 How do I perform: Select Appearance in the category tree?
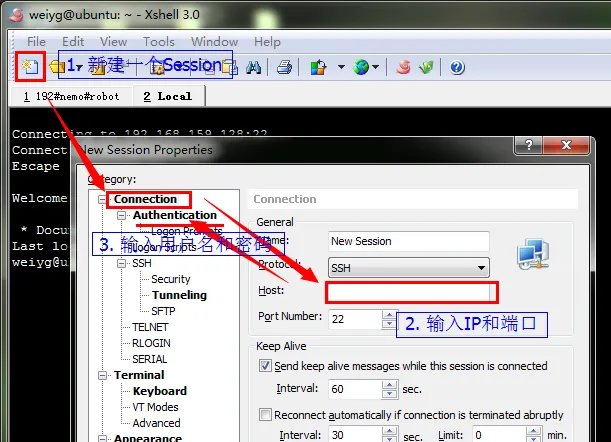tap(148, 438)
